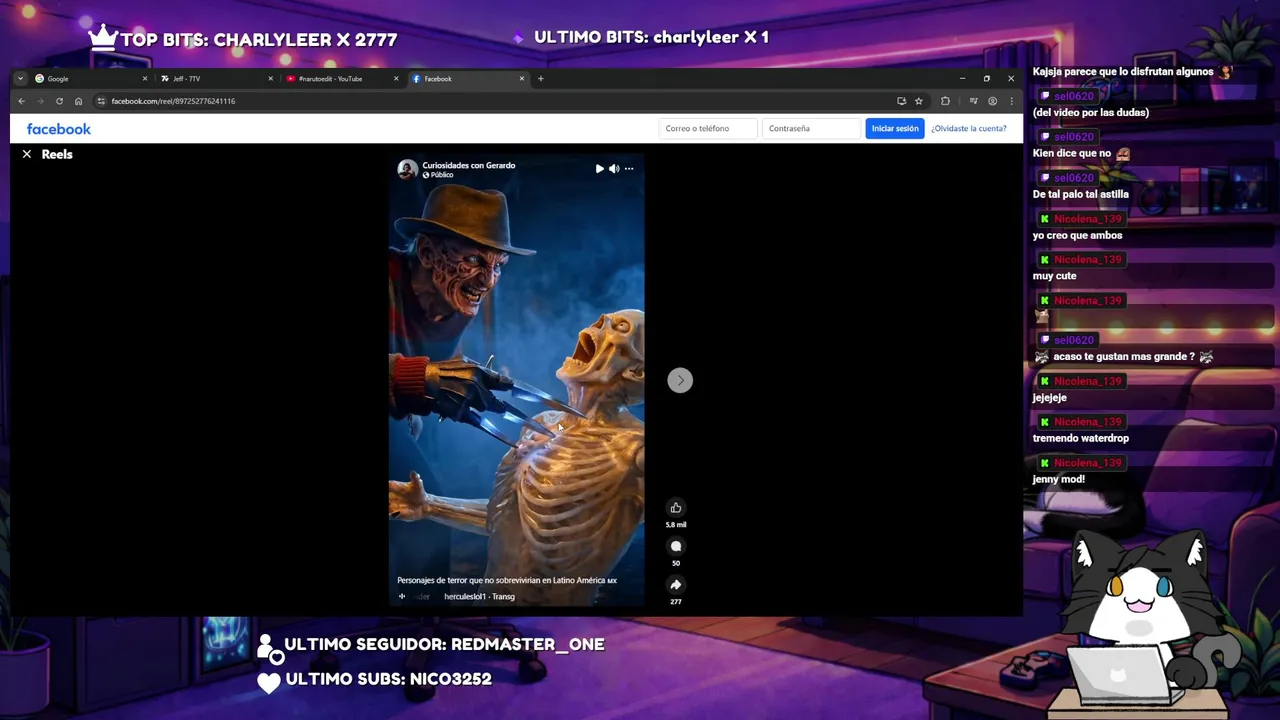
Task: Focus the Correo o teléfono field
Action: pyautogui.click(x=708, y=128)
